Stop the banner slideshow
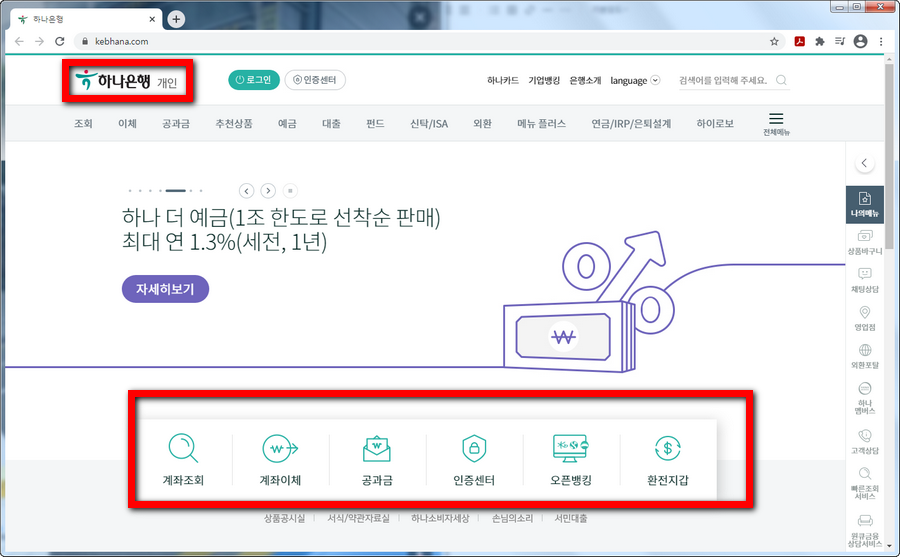Image resolution: width=900 pixels, height=557 pixels. click(x=290, y=191)
